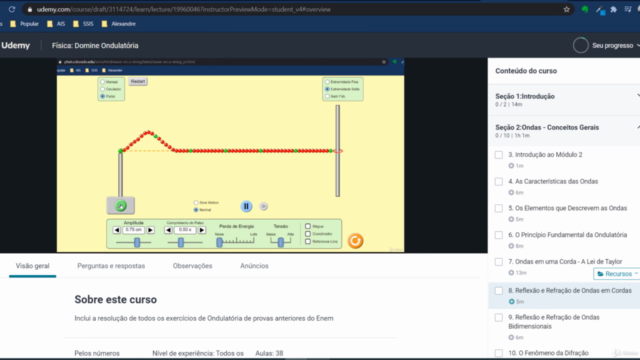
Task: Click the Perda de Energia slider handle
Action: click(220, 242)
